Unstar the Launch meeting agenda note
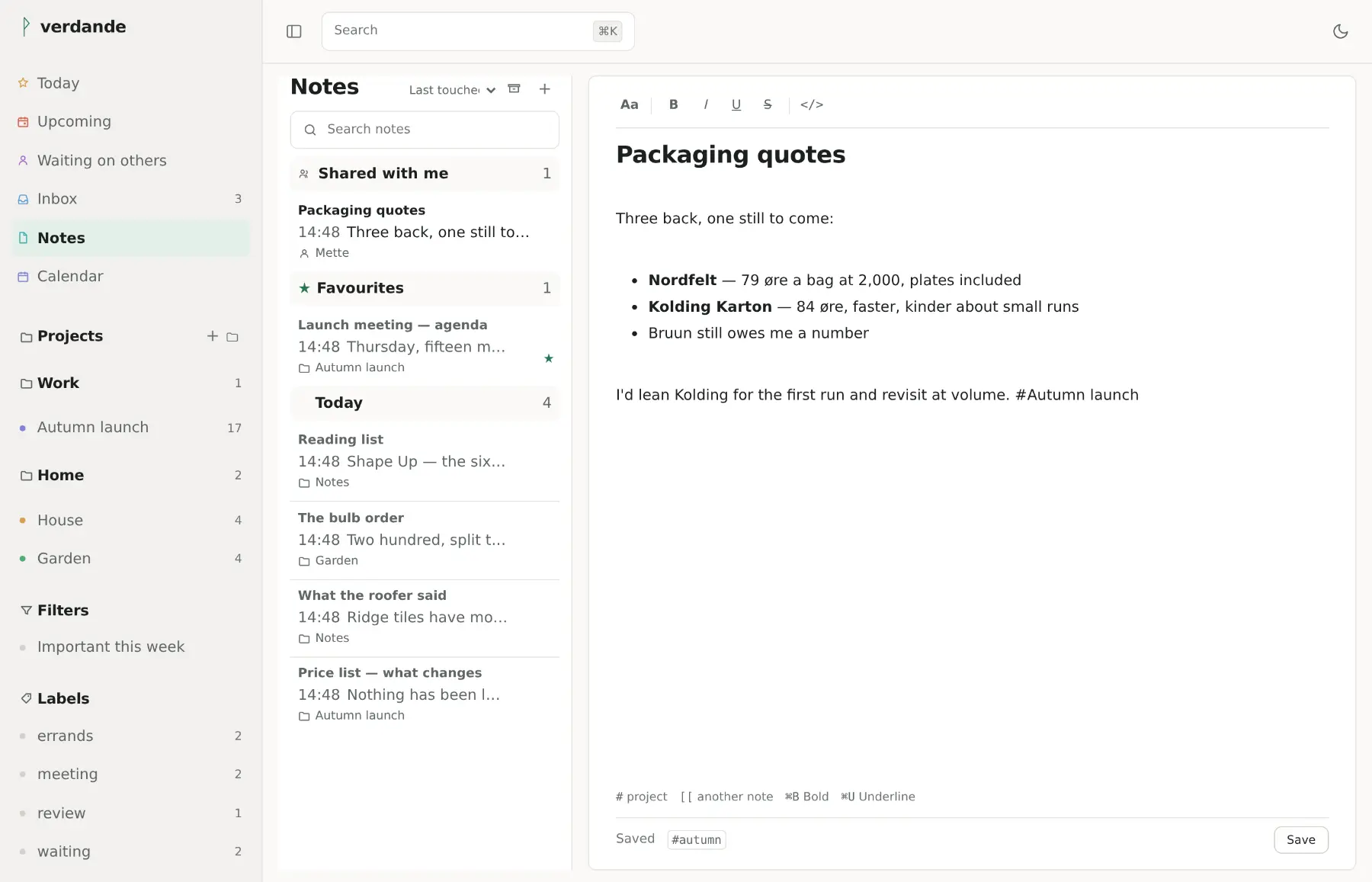Image resolution: width=1372 pixels, height=882 pixels. click(549, 358)
